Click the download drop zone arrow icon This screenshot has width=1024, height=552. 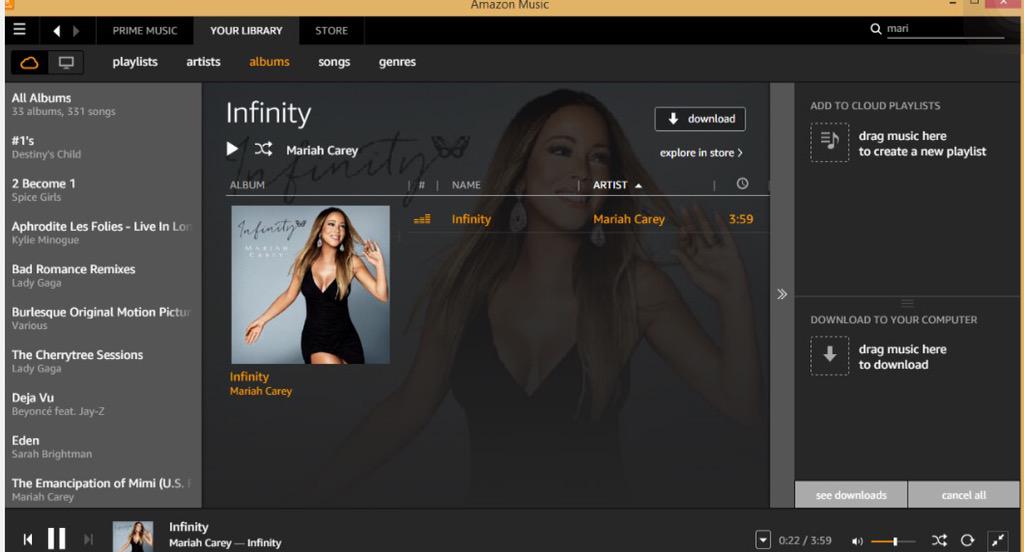pyautogui.click(x=830, y=355)
